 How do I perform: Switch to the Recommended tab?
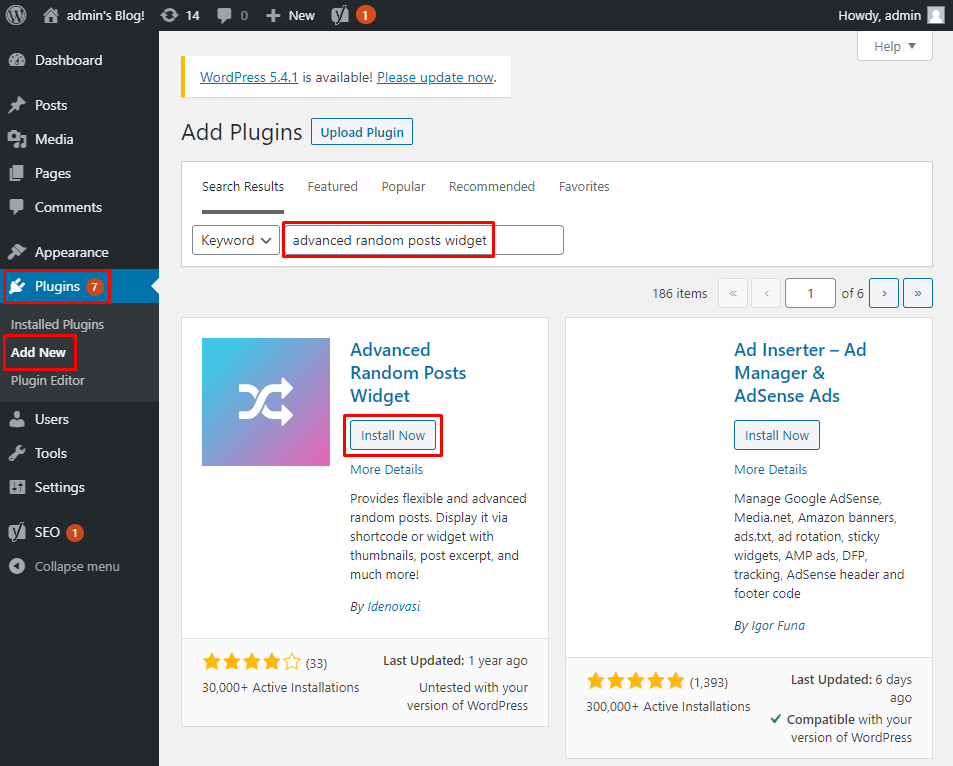click(x=492, y=187)
